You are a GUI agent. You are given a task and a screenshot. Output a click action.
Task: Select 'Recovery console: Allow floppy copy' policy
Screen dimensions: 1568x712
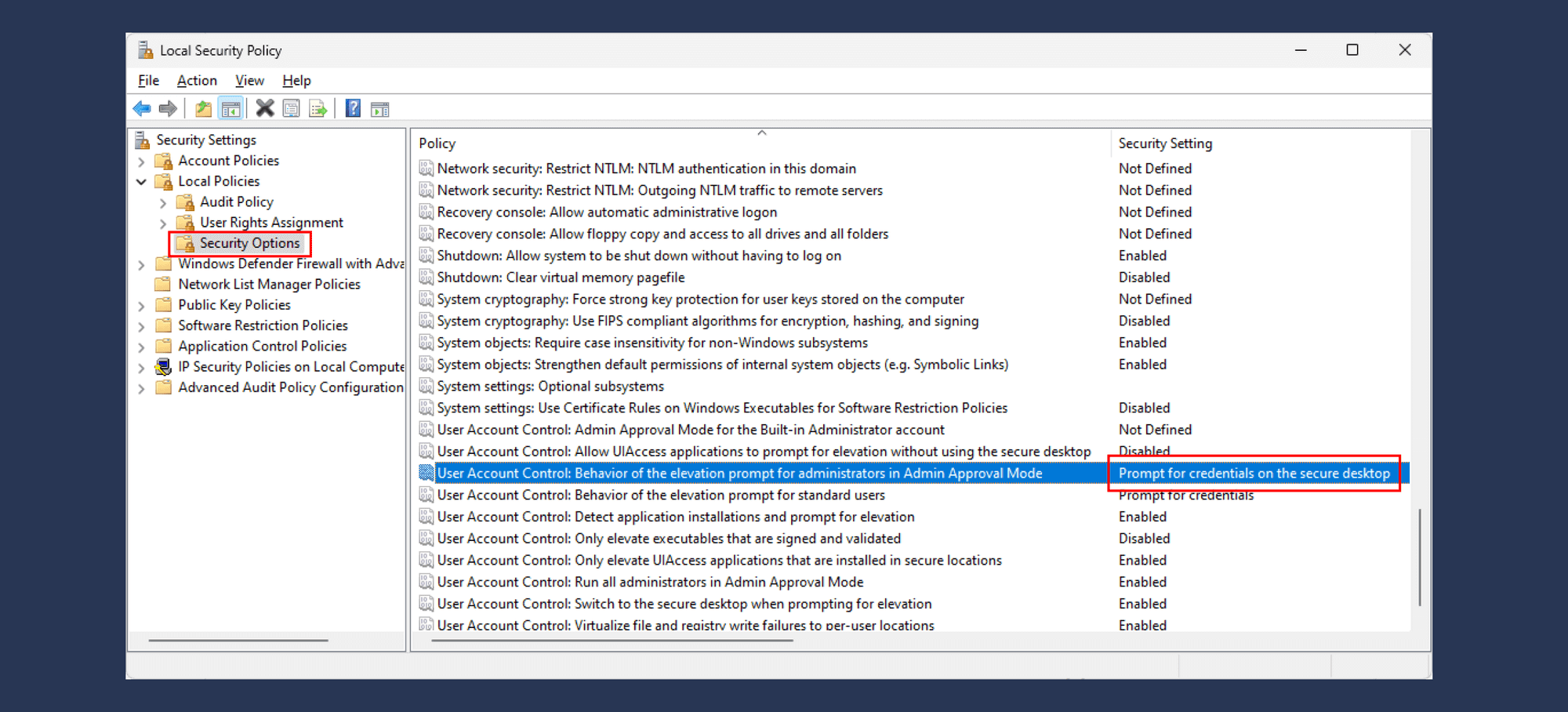[x=663, y=234]
